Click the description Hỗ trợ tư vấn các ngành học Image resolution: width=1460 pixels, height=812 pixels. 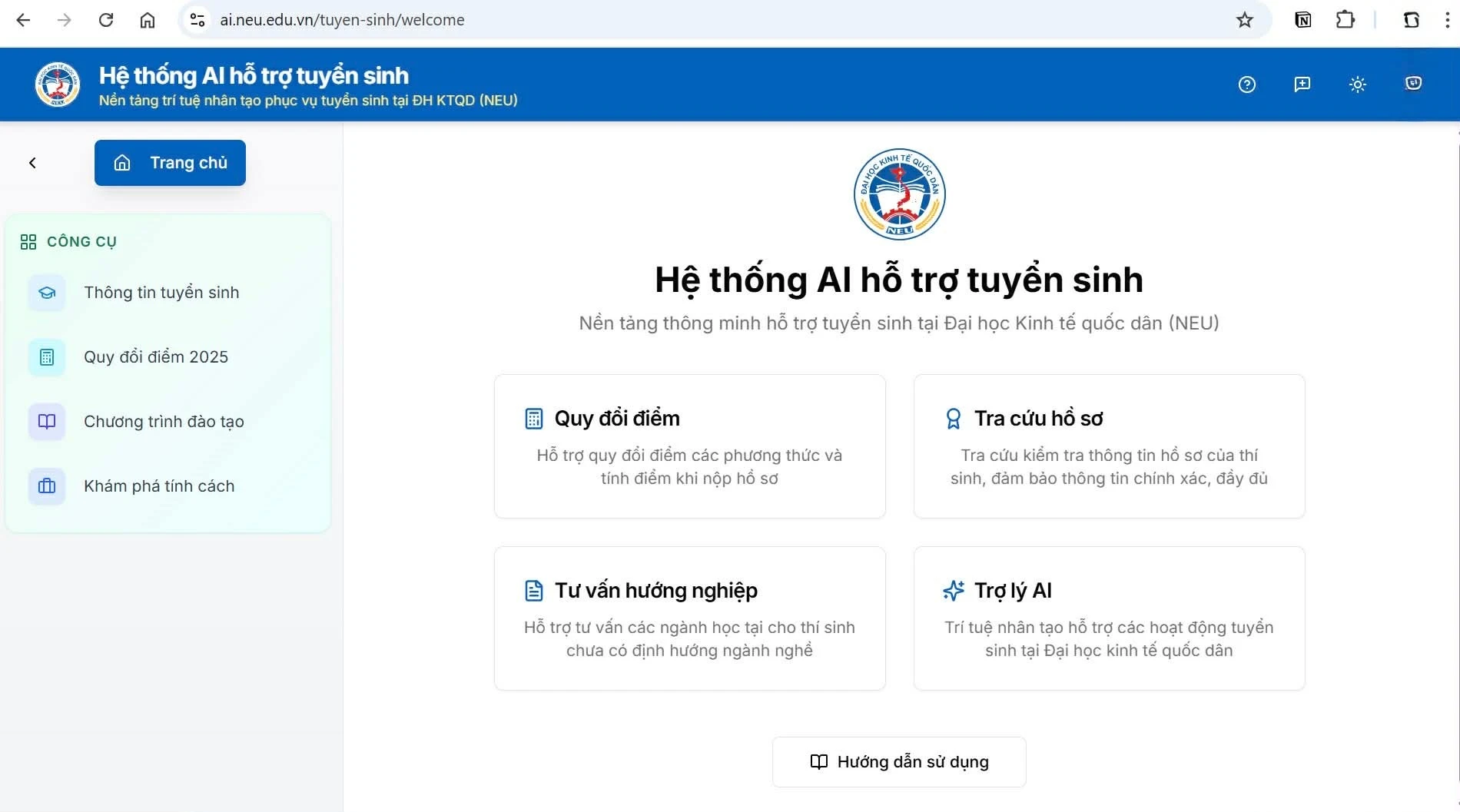coord(690,639)
